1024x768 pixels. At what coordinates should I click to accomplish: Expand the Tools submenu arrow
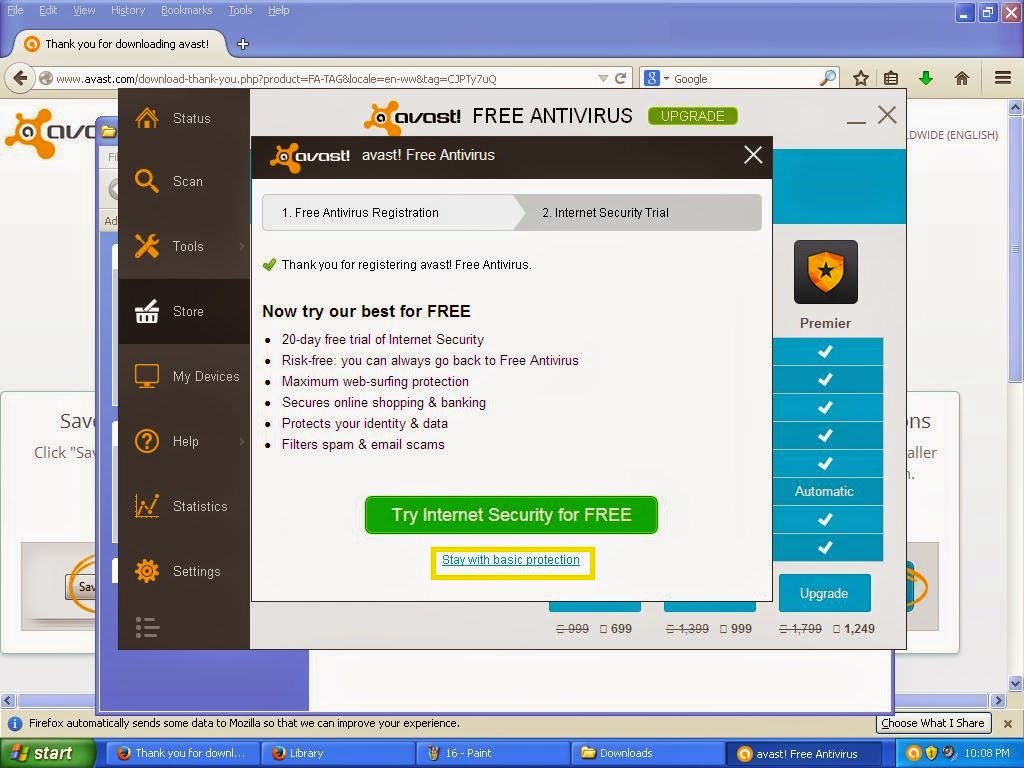tap(242, 246)
